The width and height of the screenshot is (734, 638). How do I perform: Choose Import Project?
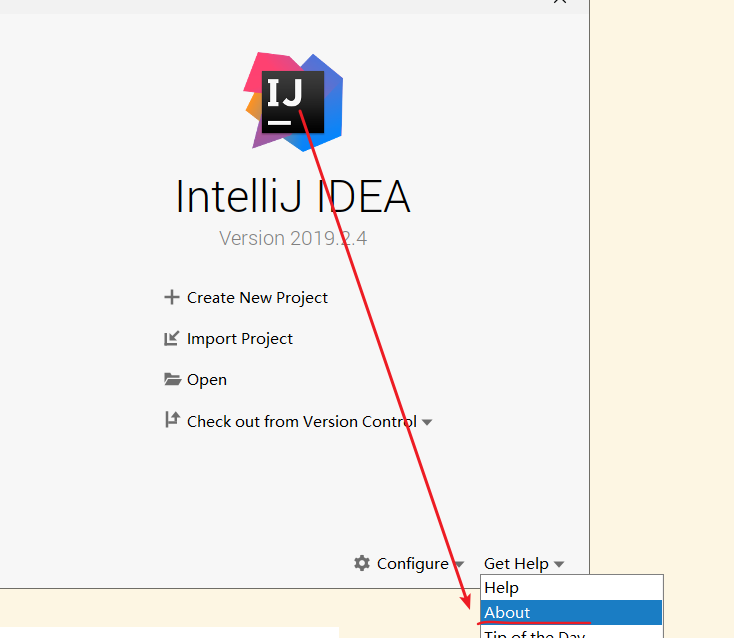240,339
